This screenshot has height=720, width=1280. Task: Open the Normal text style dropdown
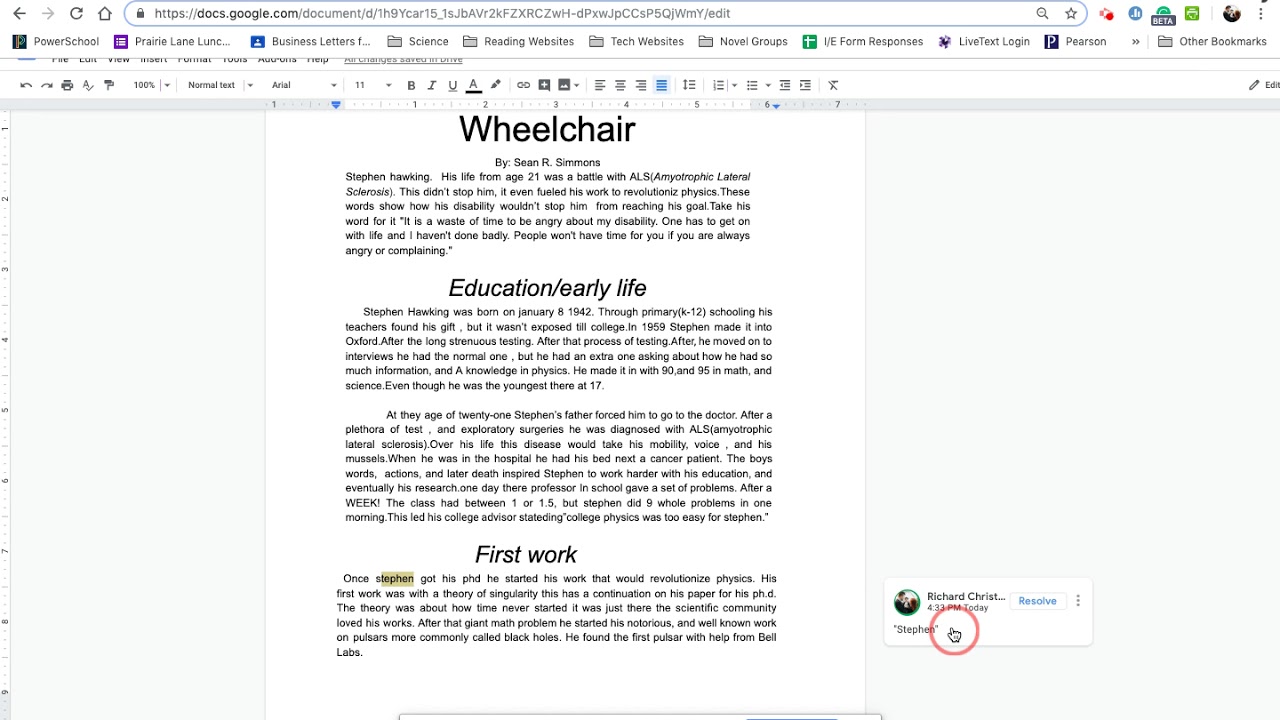coord(220,85)
